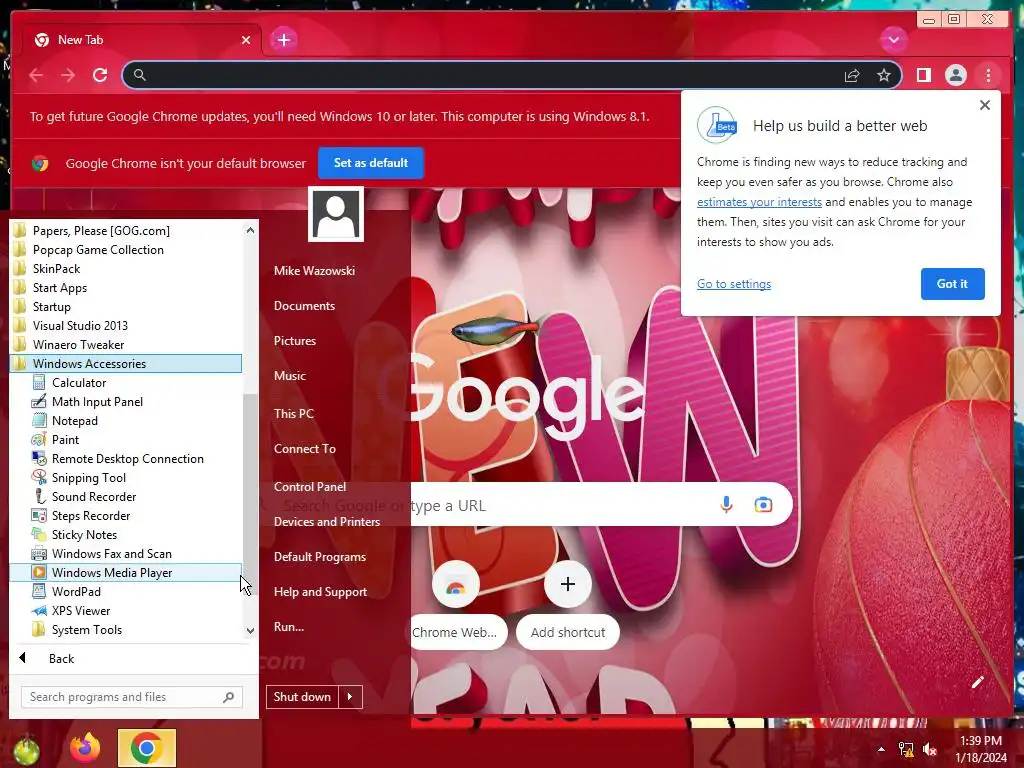Click start menu user account picture
This screenshot has height=768, width=1024.
coord(336,214)
